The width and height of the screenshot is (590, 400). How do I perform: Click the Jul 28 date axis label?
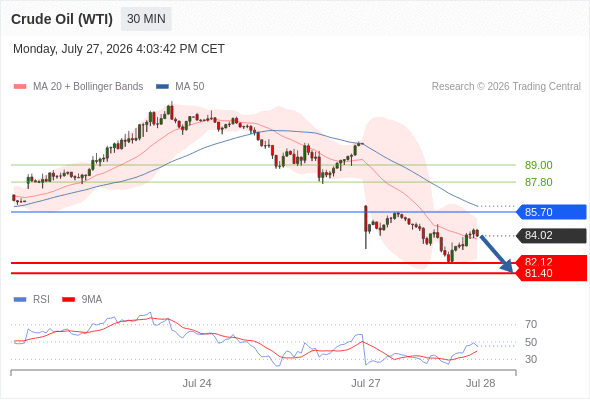coord(481,383)
